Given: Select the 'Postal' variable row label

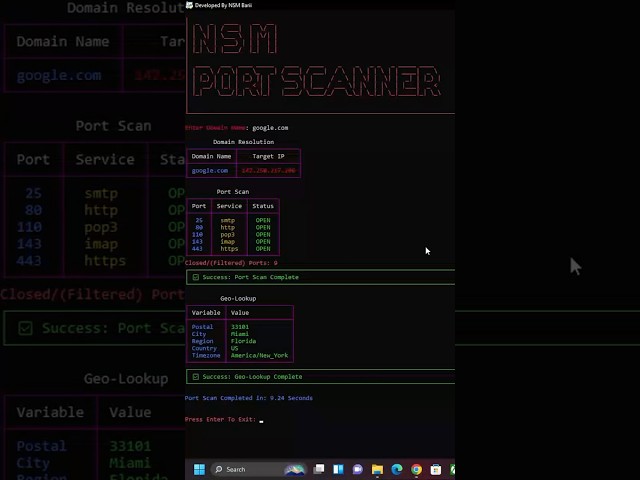Looking at the screenshot, I should tap(202, 327).
